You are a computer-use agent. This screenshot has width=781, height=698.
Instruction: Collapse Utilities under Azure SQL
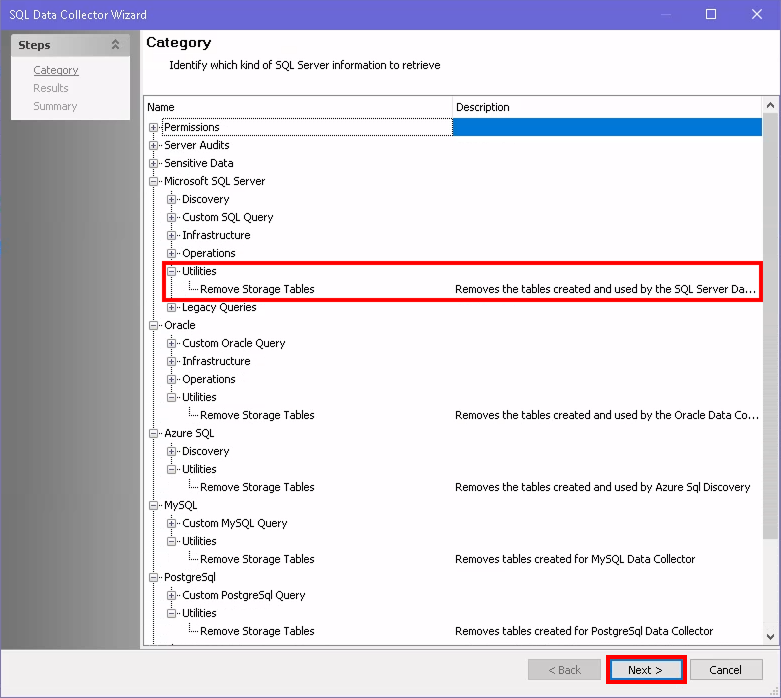click(x=171, y=469)
